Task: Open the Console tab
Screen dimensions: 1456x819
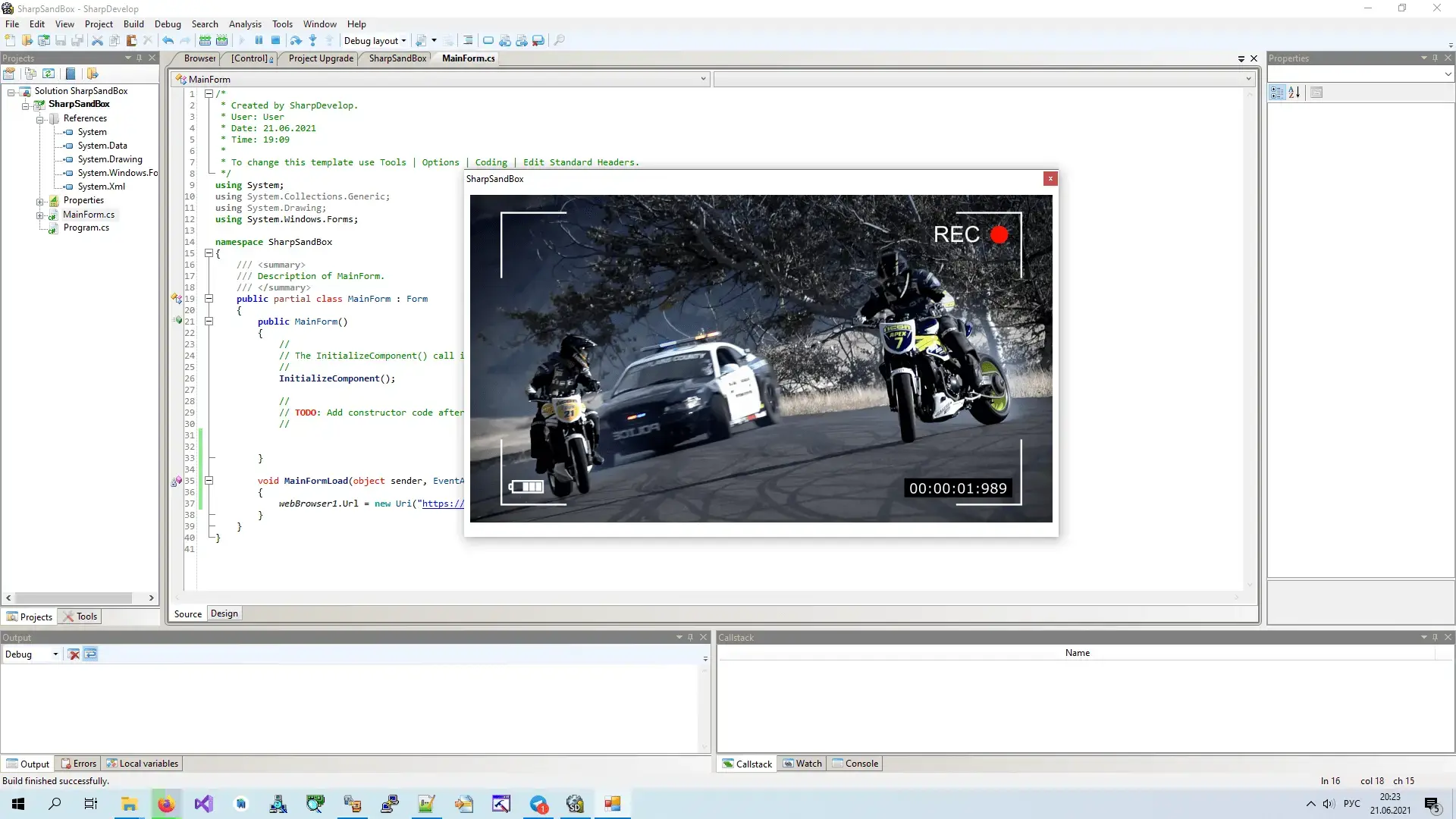Action: (x=855, y=764)
